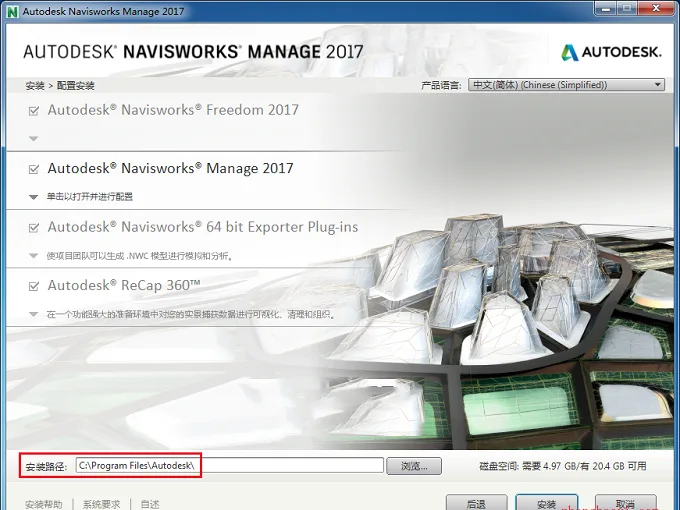Uncheck the Autodesk ReCap 360 checkbox
Image resolution: width=680 pixels, height=510 pixels.
click(34, 286)
